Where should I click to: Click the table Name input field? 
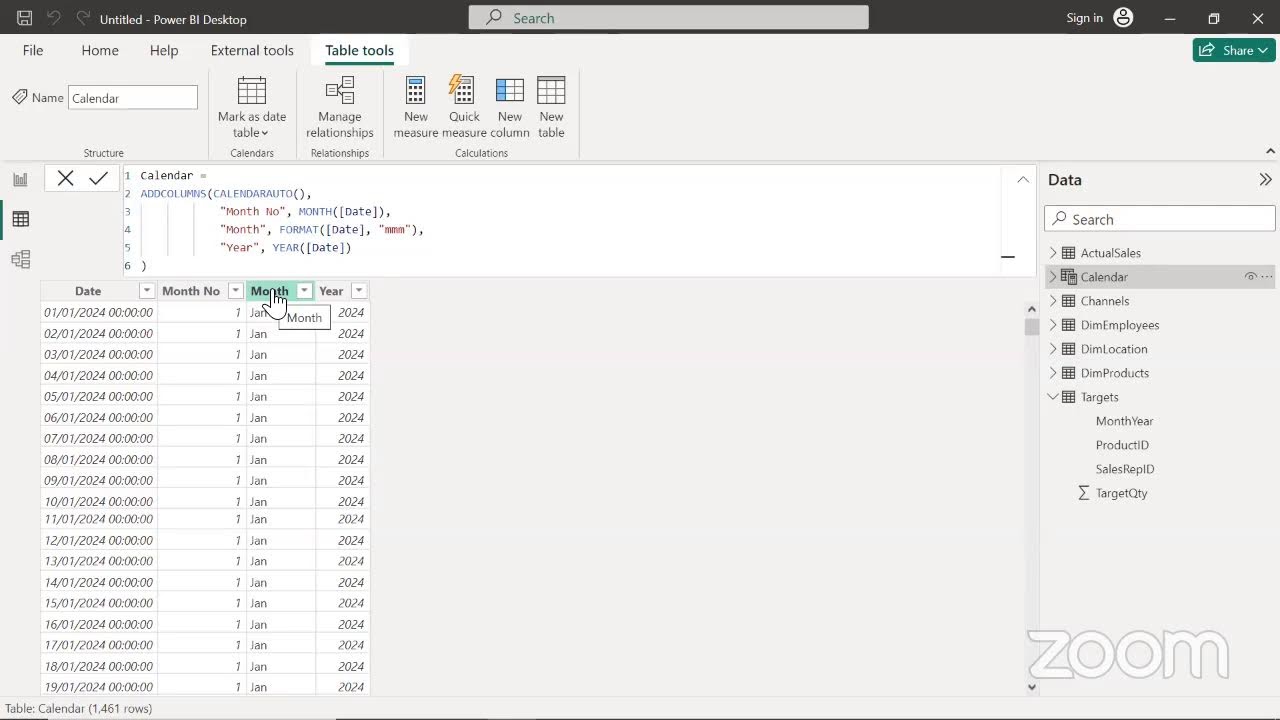pyautogui.click(x=133, y=98)
